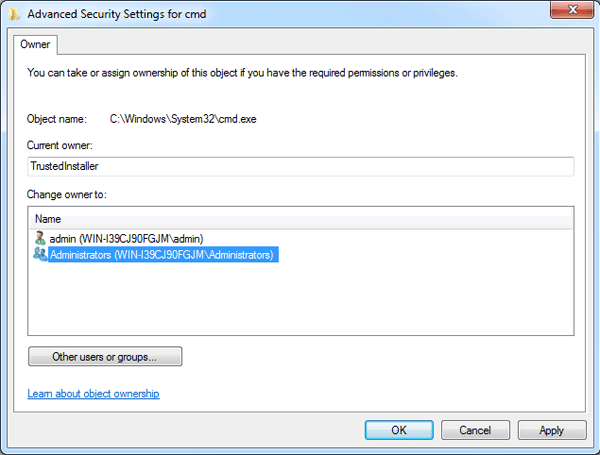Open Learn about object ownership link
Image resolution: width=600 pixels, height=455 pixels.
point(93,394)
